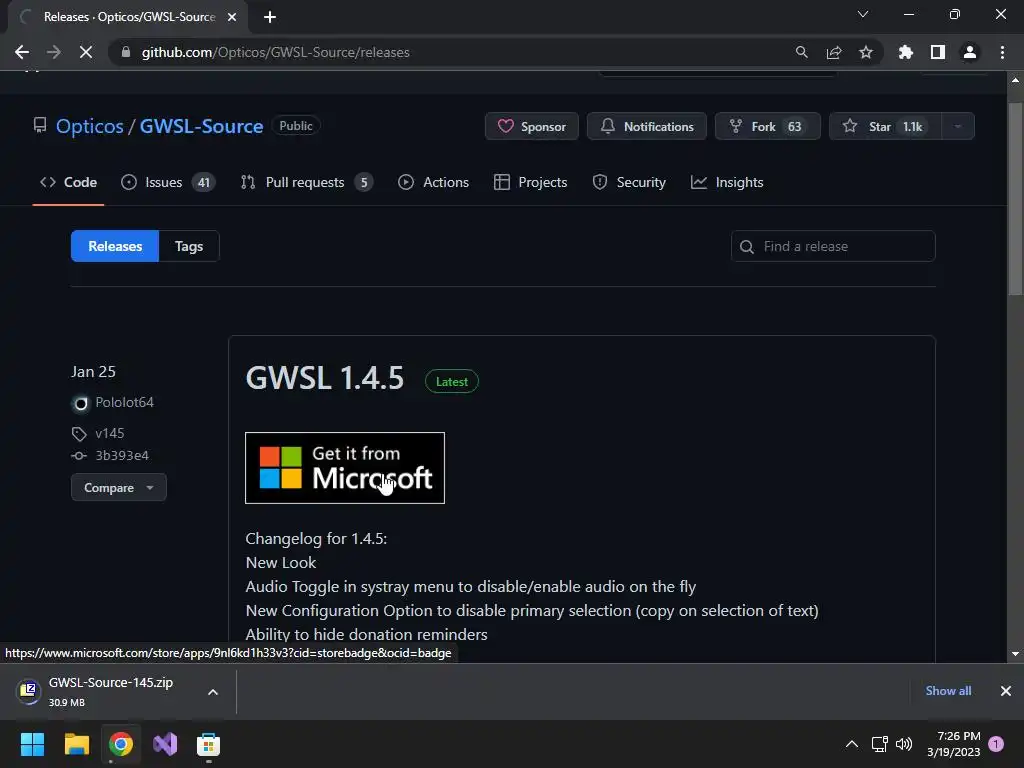Open Visual Studio from the taskbar
This screenshot has width=1024, height=768.
click(165, 744)
